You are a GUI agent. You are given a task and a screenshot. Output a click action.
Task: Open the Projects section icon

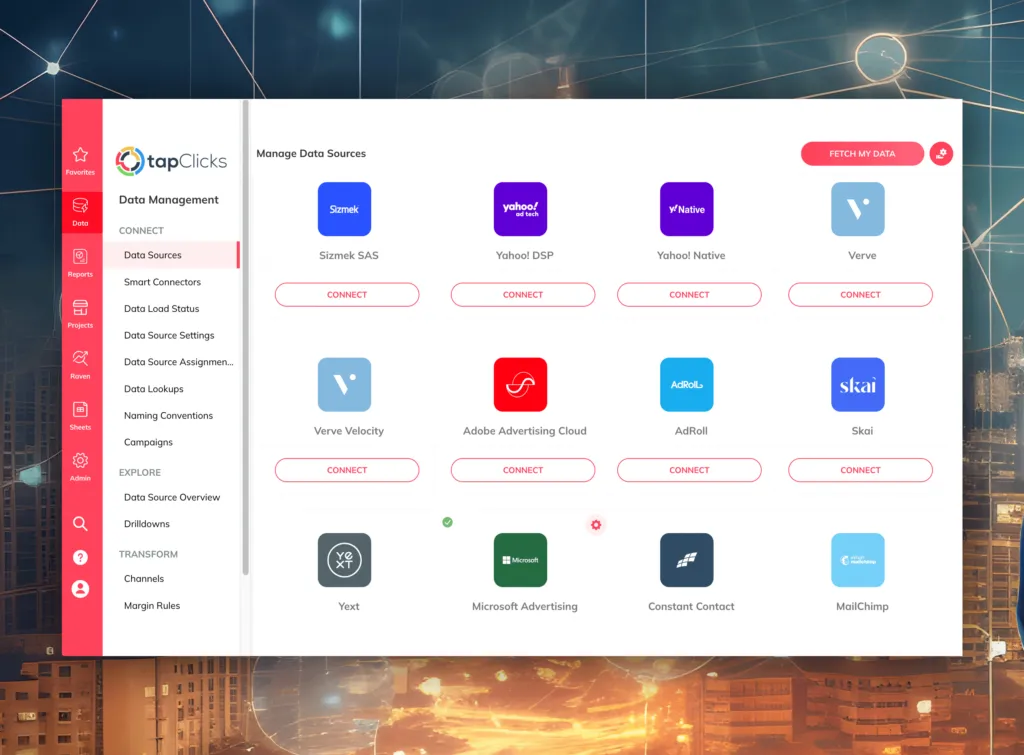81,313
